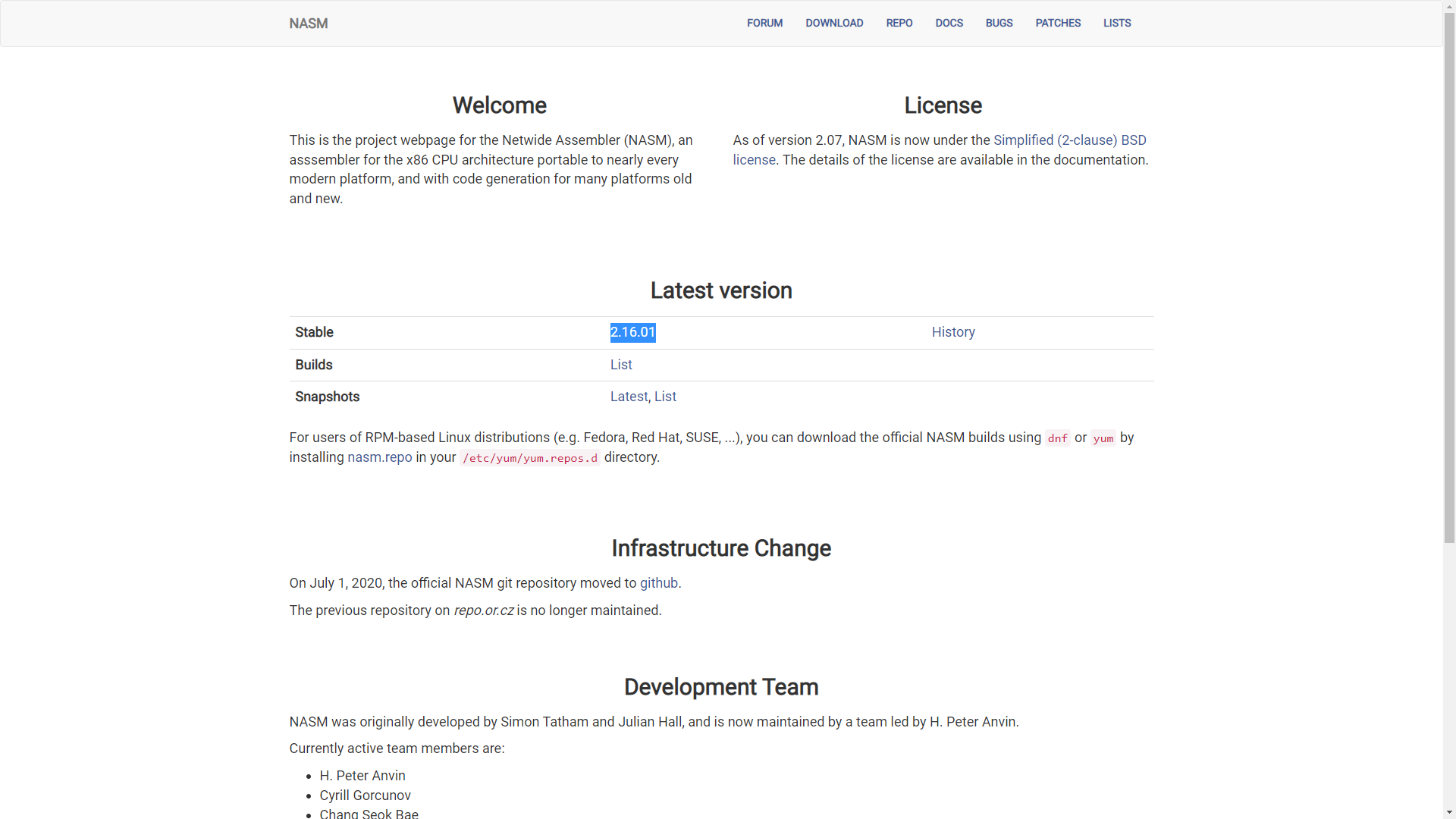
Task: Follow the github repository link
Action: (659, 583)
